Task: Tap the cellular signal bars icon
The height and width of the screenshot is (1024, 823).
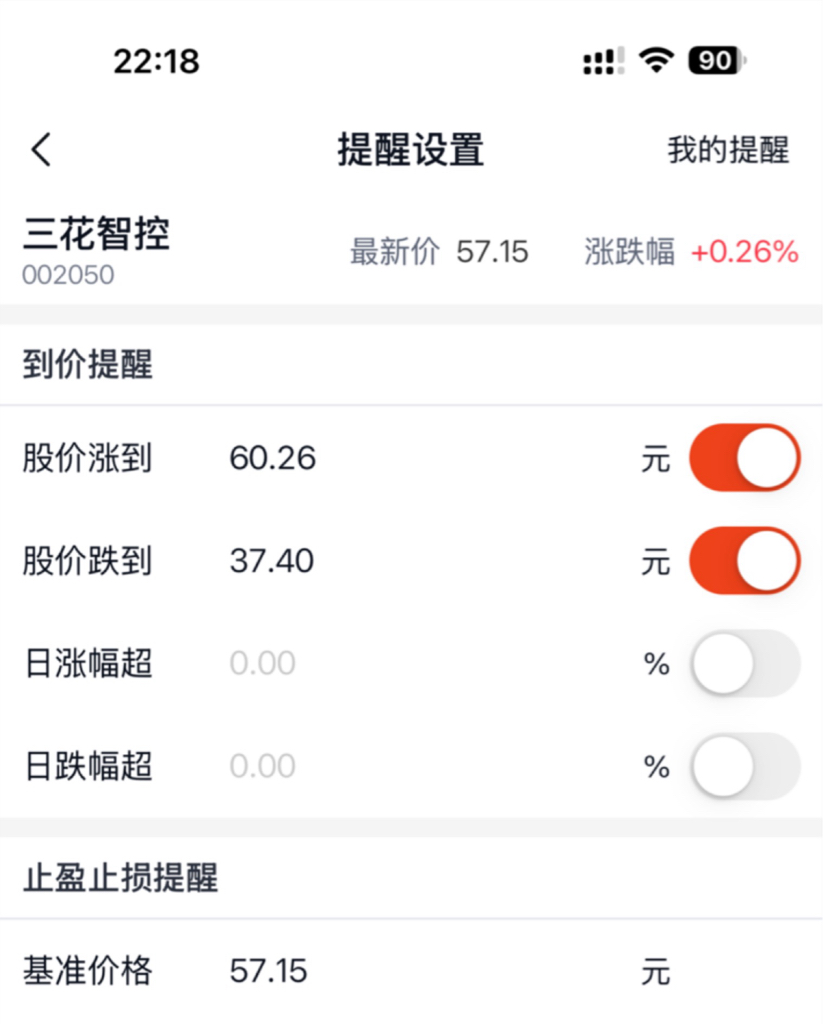Action: pyautogui.click(x=603, y=62)
